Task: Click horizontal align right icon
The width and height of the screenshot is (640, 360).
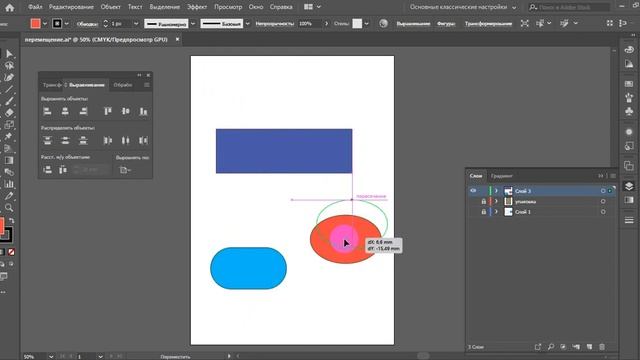Action: coord(83,111)
